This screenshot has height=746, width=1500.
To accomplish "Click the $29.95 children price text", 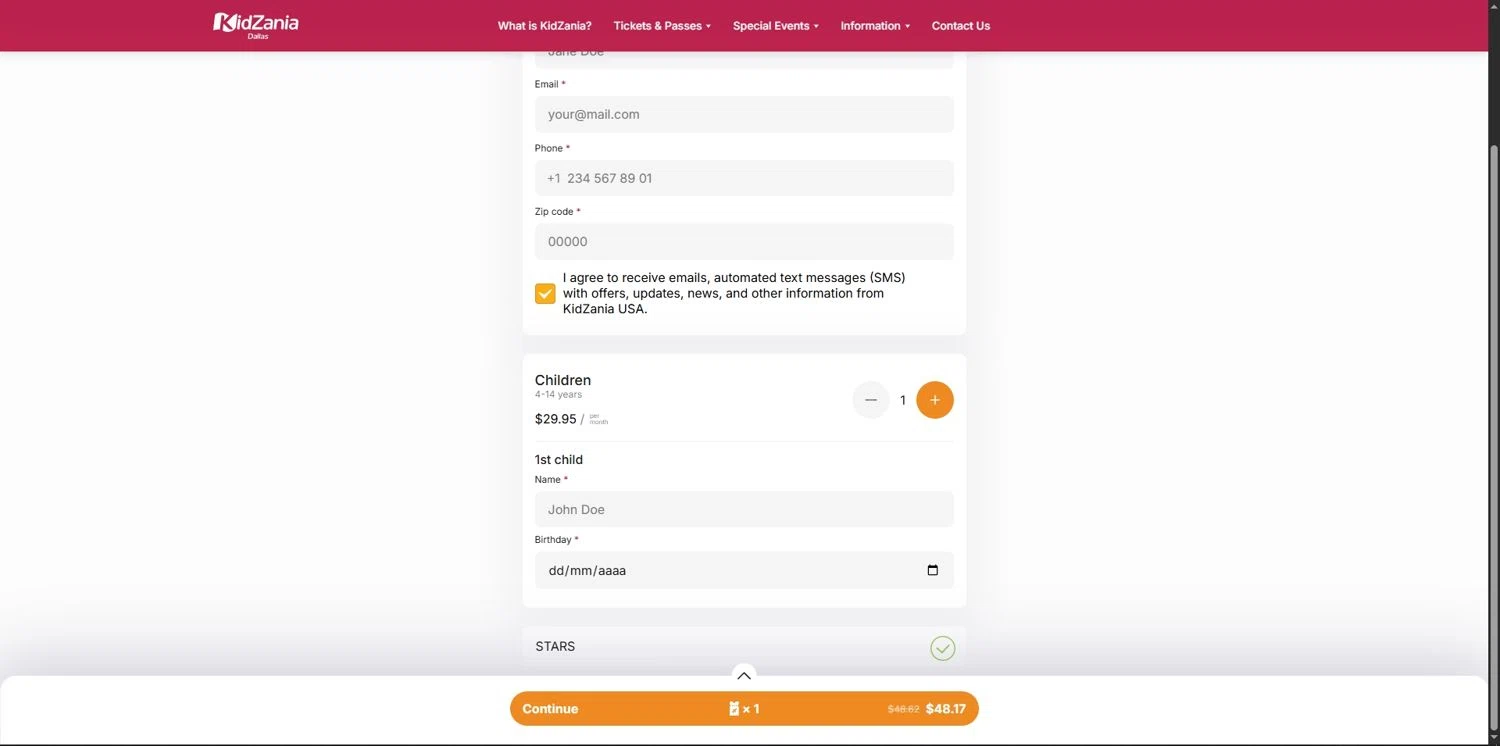I will click(555, 419).
